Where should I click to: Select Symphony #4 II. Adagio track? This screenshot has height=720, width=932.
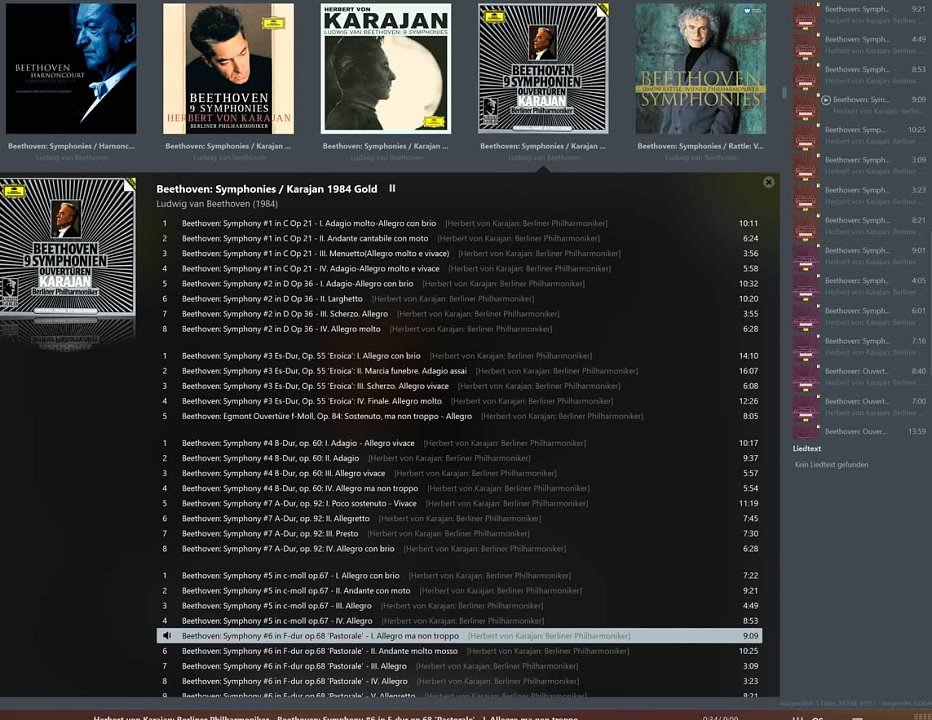[x=459, y=458]
